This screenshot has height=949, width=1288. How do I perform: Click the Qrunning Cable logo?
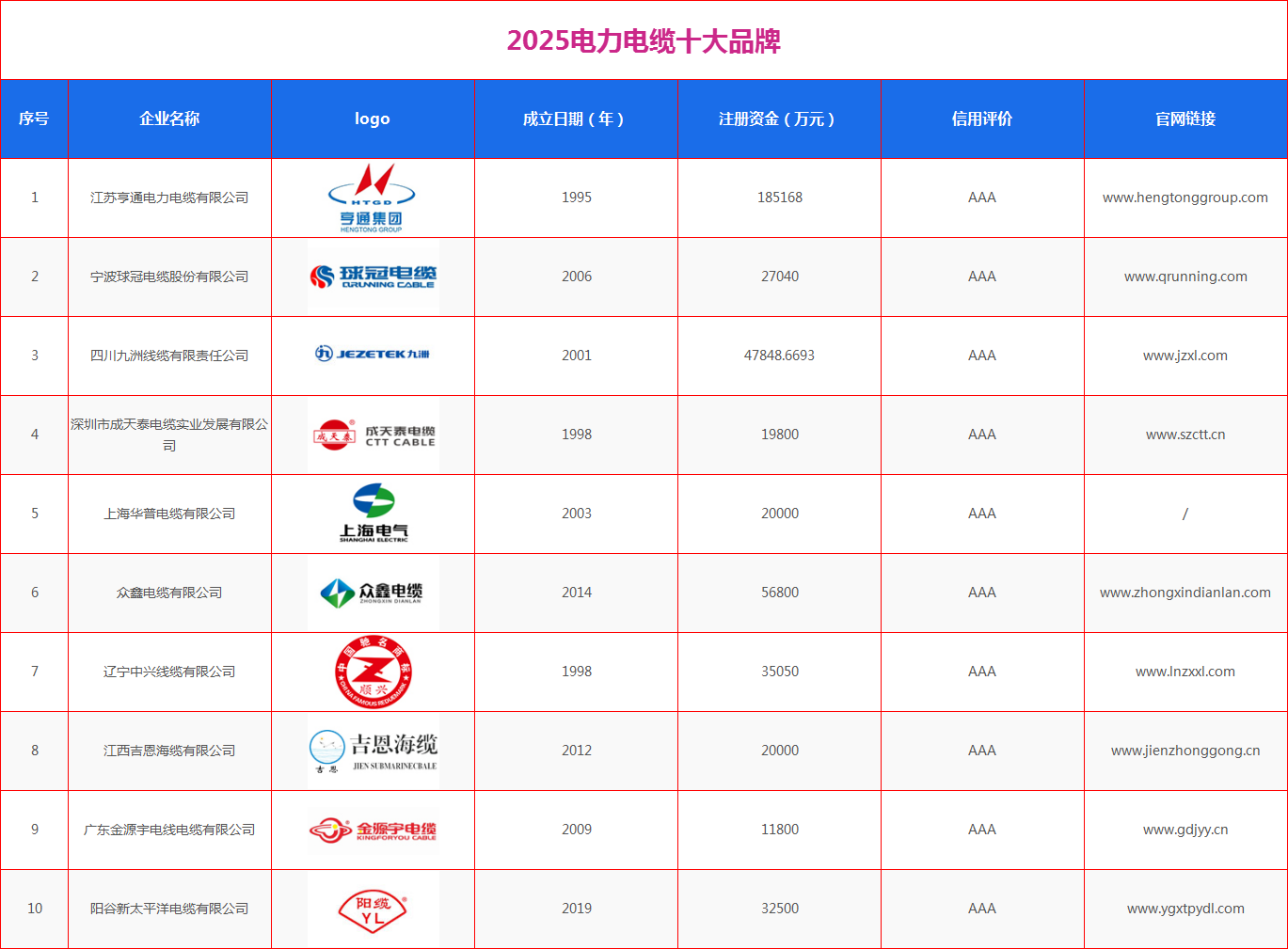point(373,277)
